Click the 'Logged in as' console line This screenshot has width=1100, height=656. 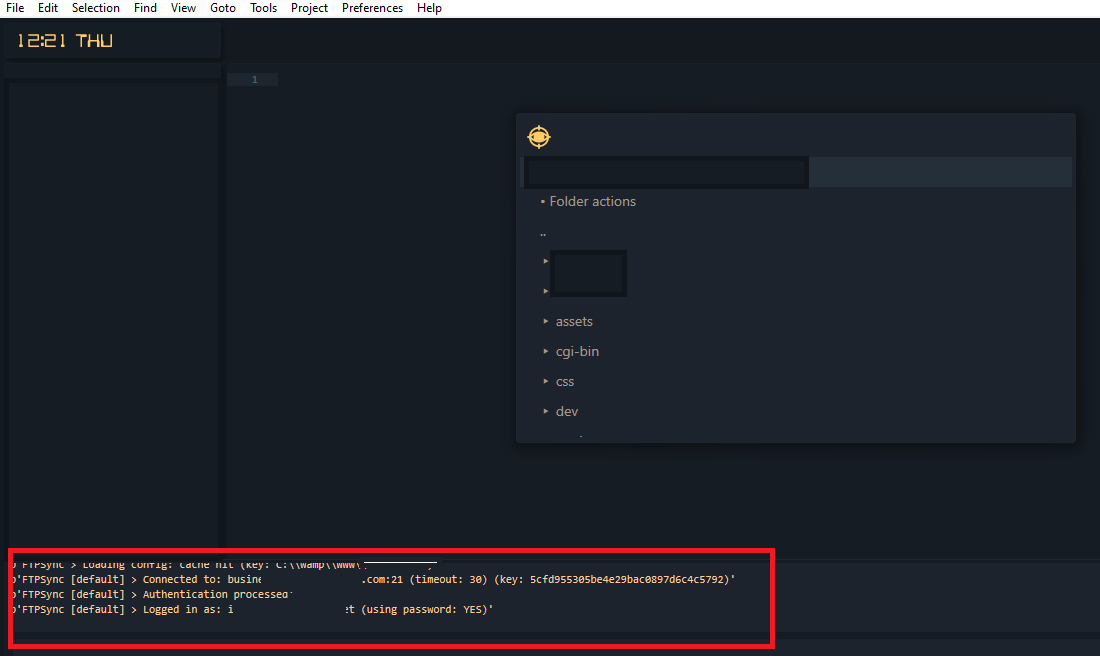coord(252,610)
